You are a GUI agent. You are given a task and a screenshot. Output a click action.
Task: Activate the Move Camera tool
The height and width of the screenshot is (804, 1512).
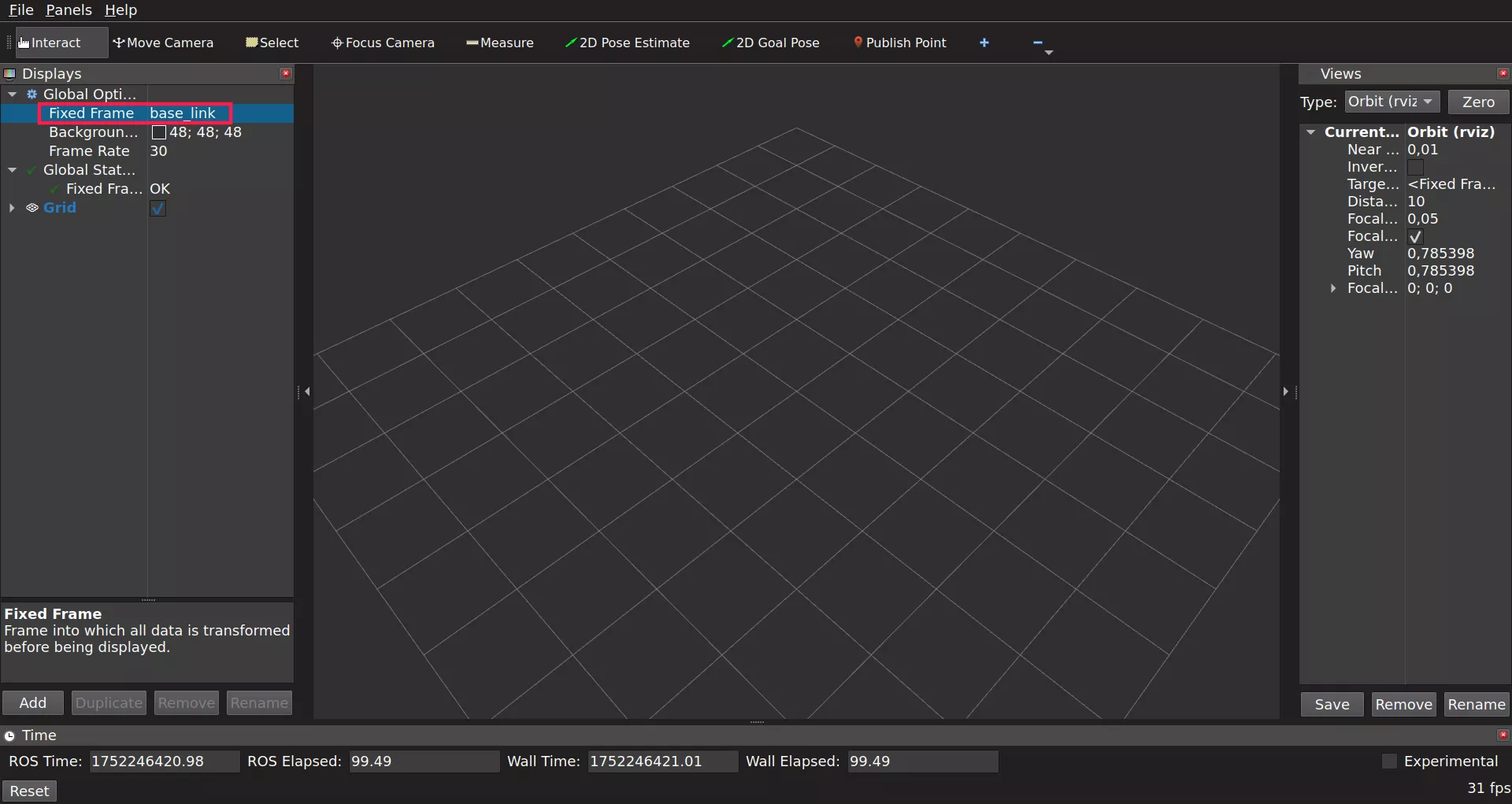click(164, 43)
